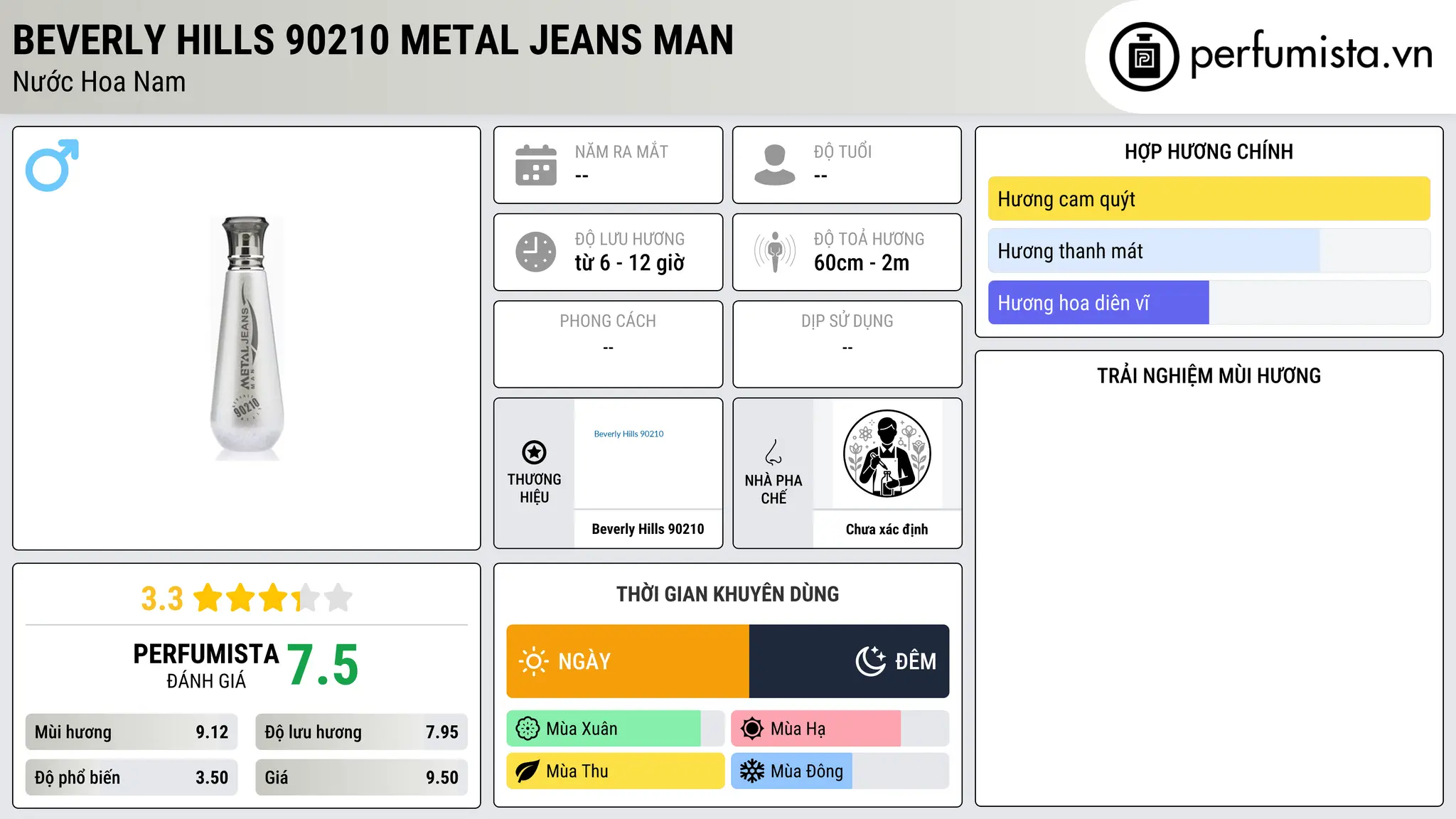Click the clock icon for Độ lưu hương

click(536, 252)
